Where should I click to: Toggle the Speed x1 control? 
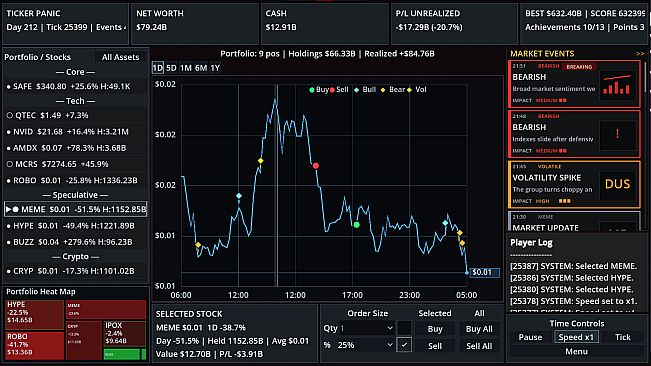click(576, 337)
